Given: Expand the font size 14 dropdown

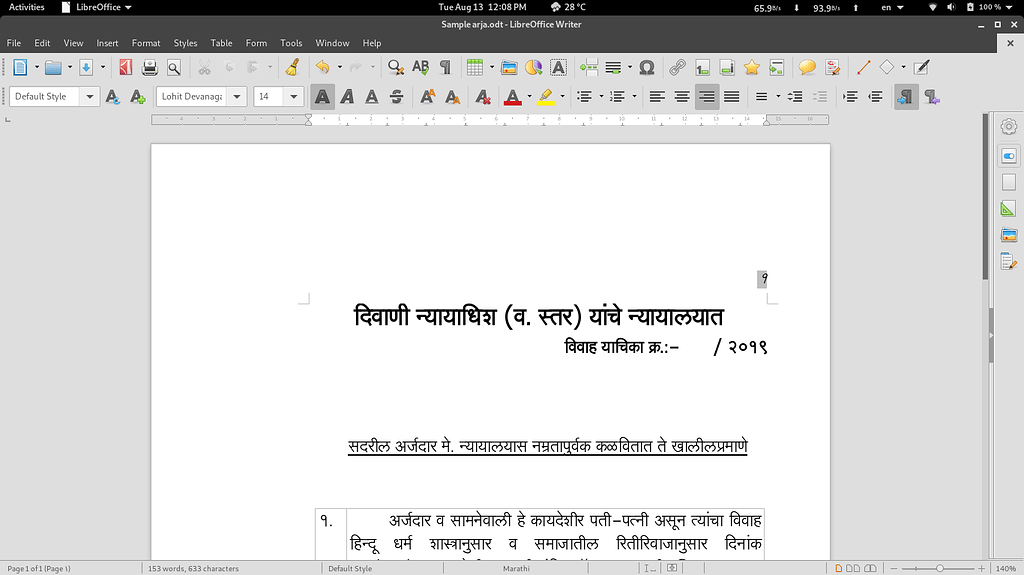Looking at the screenshot, I should [x=294, y=97].
